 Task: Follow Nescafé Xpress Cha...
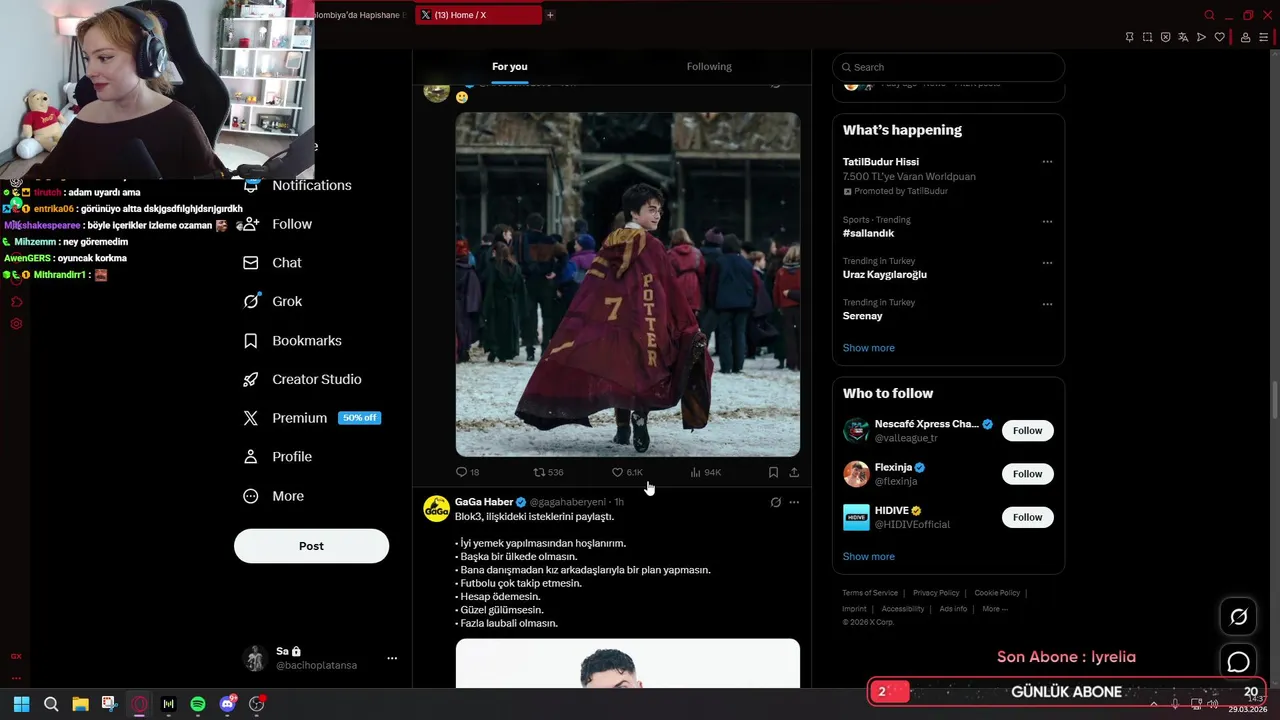(x=1027, y=431)
